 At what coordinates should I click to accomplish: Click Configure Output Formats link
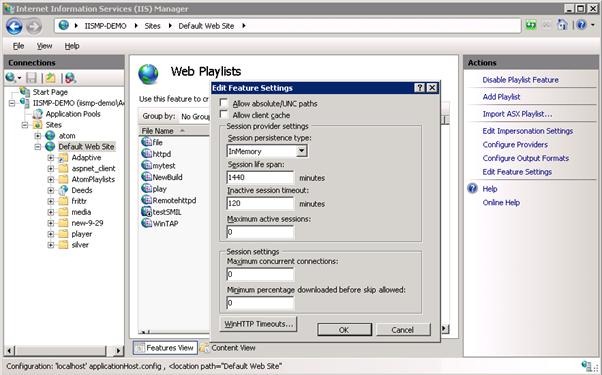tap(526, 158)
